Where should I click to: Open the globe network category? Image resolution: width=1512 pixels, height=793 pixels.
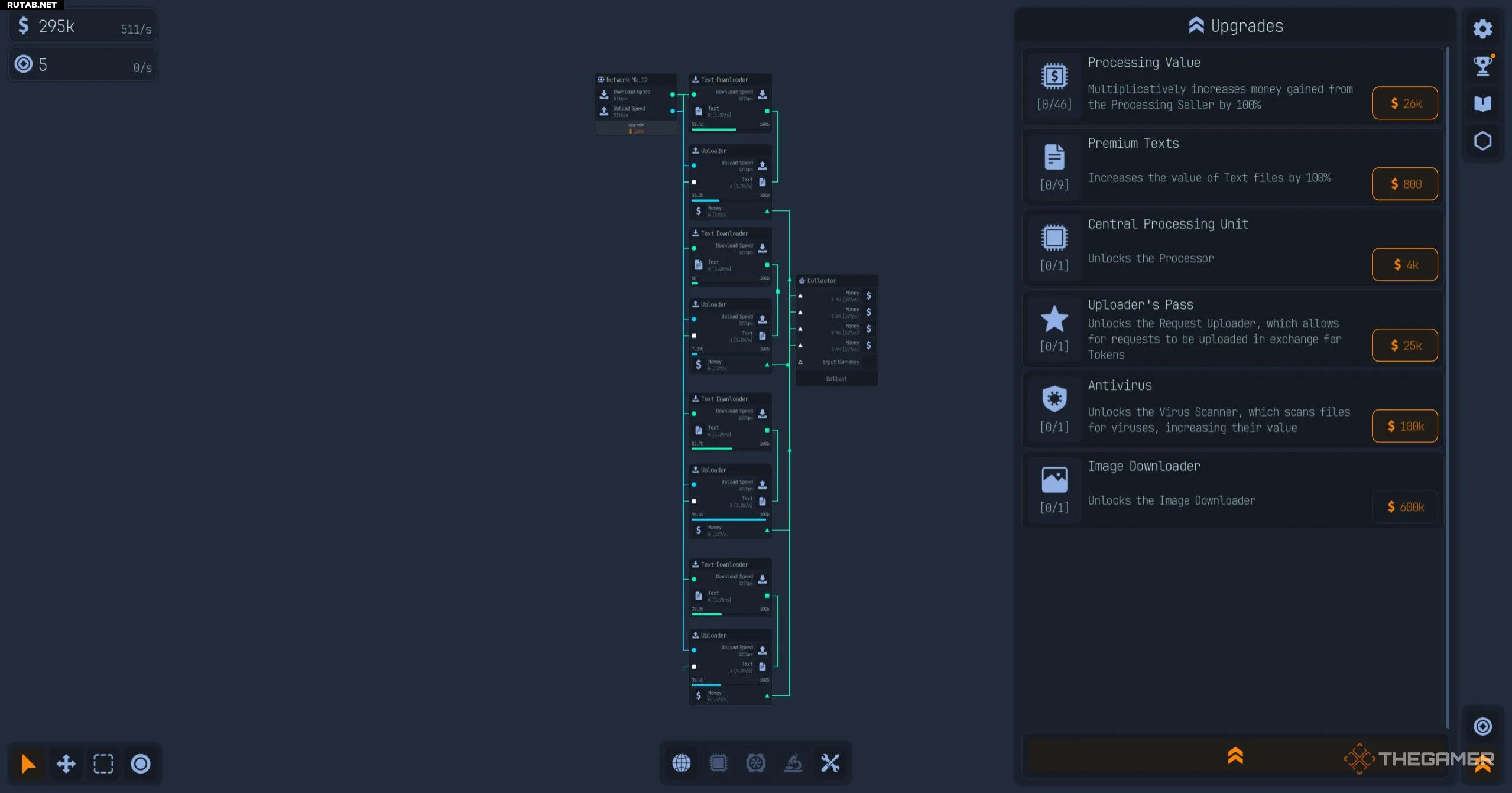pyautogui.click(x=681, y=763)
